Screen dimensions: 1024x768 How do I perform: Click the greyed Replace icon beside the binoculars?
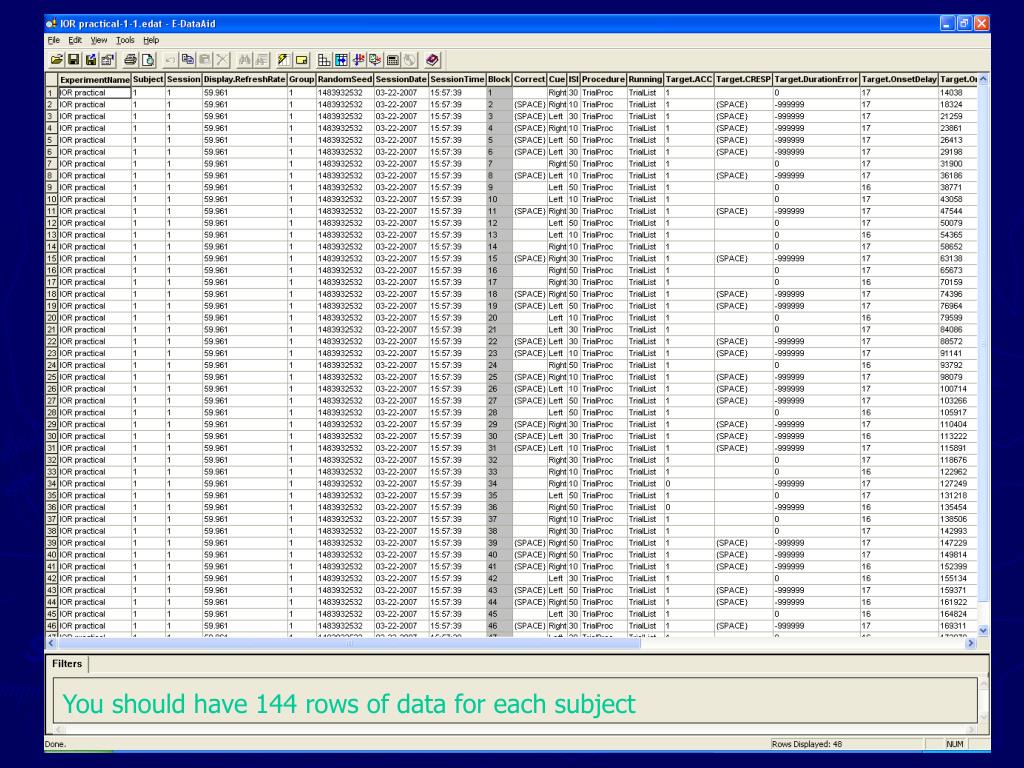point(261,60)
